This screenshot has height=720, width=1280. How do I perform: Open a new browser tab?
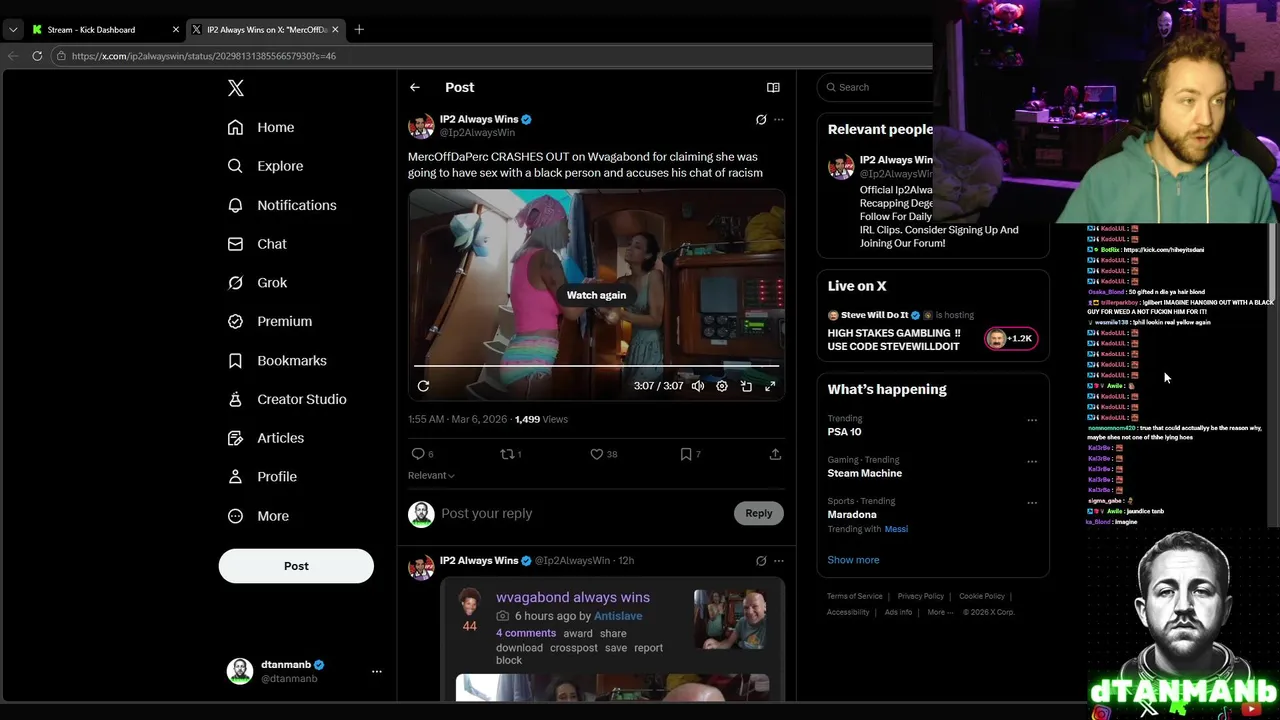[359, 30]
